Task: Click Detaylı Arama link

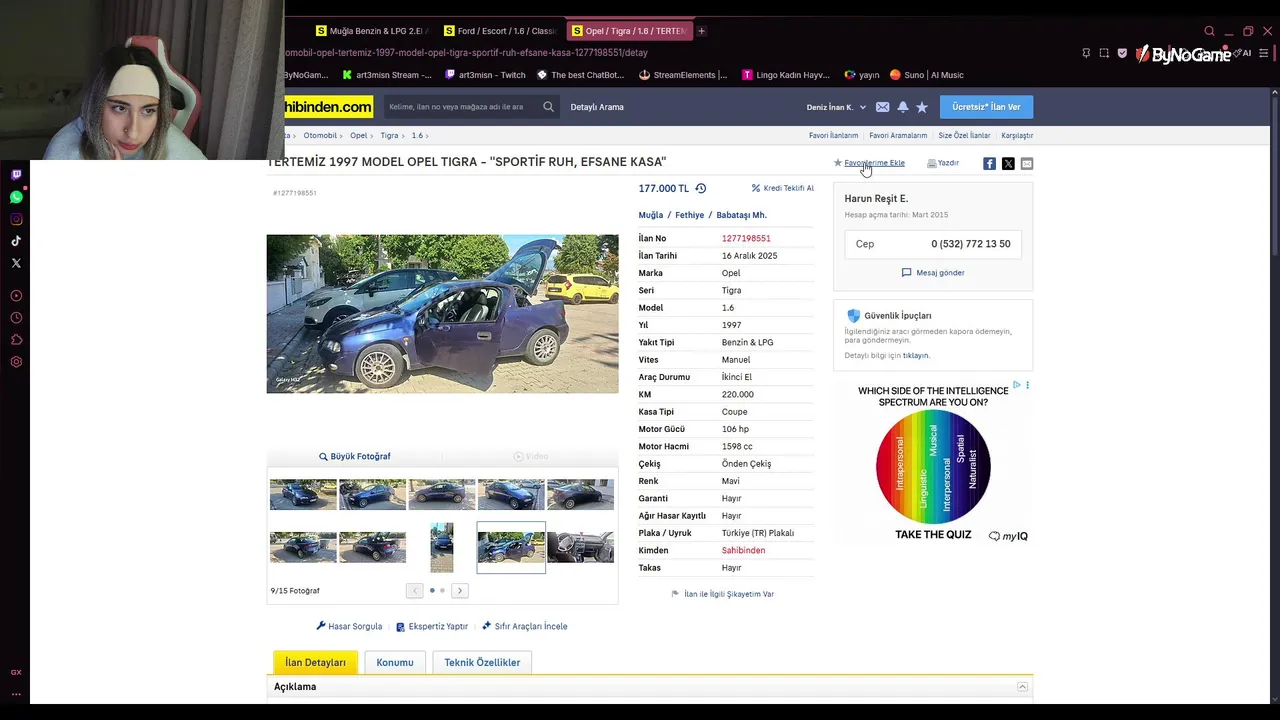Action: tap(597, 107)
